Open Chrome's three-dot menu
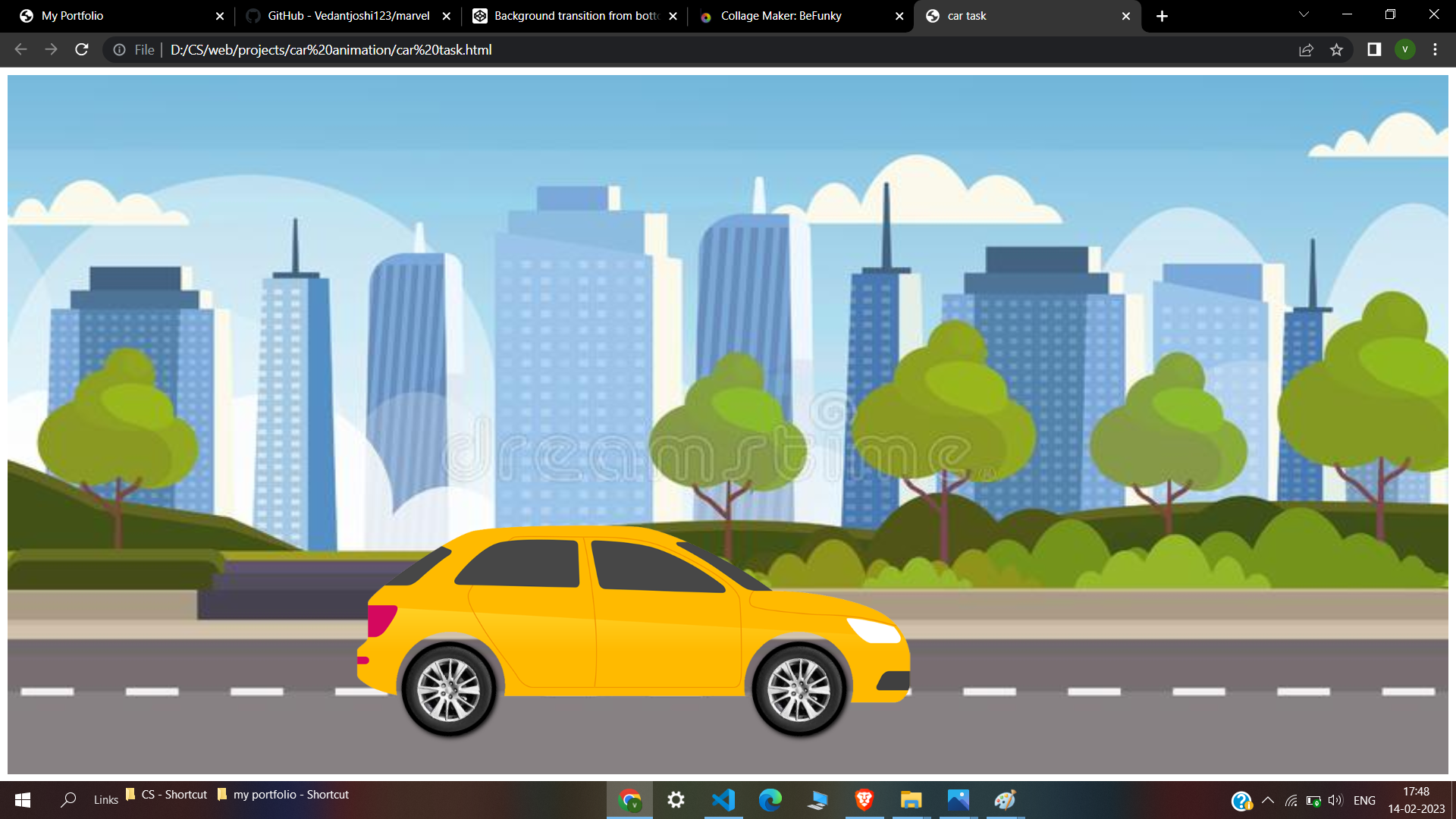Image resolution: width=1456 pixels, height=819 pixels. coord(1435,49)
